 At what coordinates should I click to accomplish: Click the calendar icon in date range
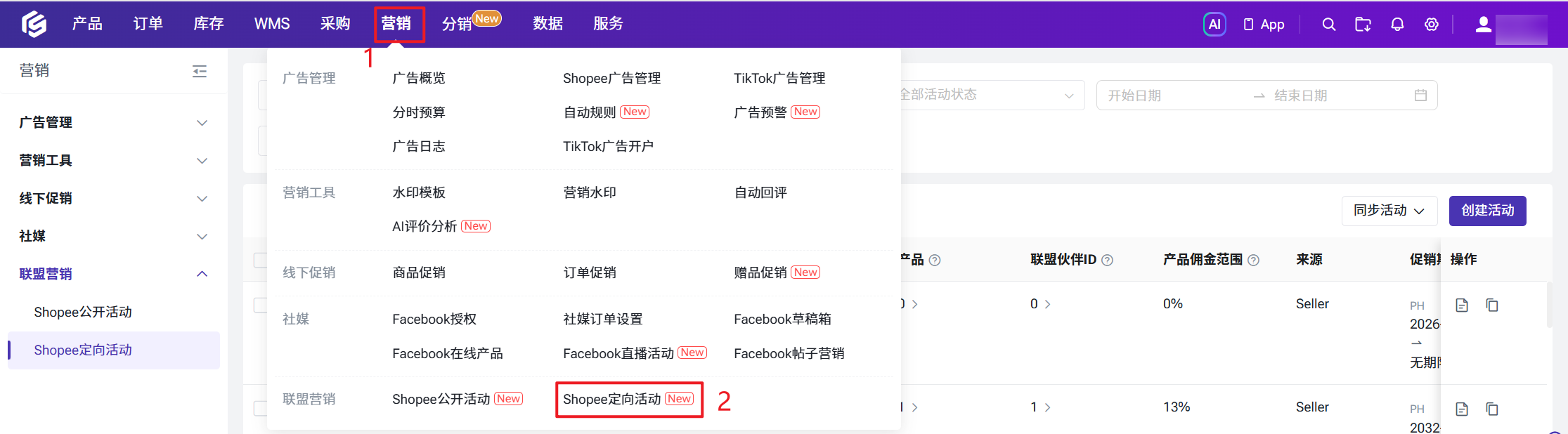[1420, 96]
